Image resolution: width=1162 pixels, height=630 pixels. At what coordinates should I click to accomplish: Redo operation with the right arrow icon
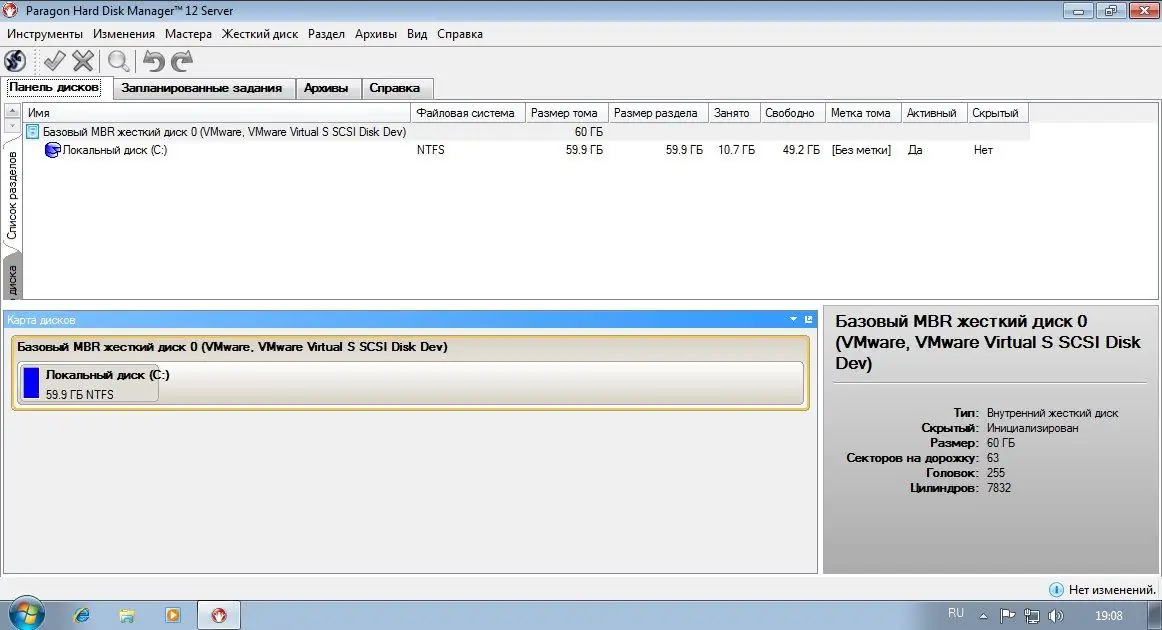[182, 61]
